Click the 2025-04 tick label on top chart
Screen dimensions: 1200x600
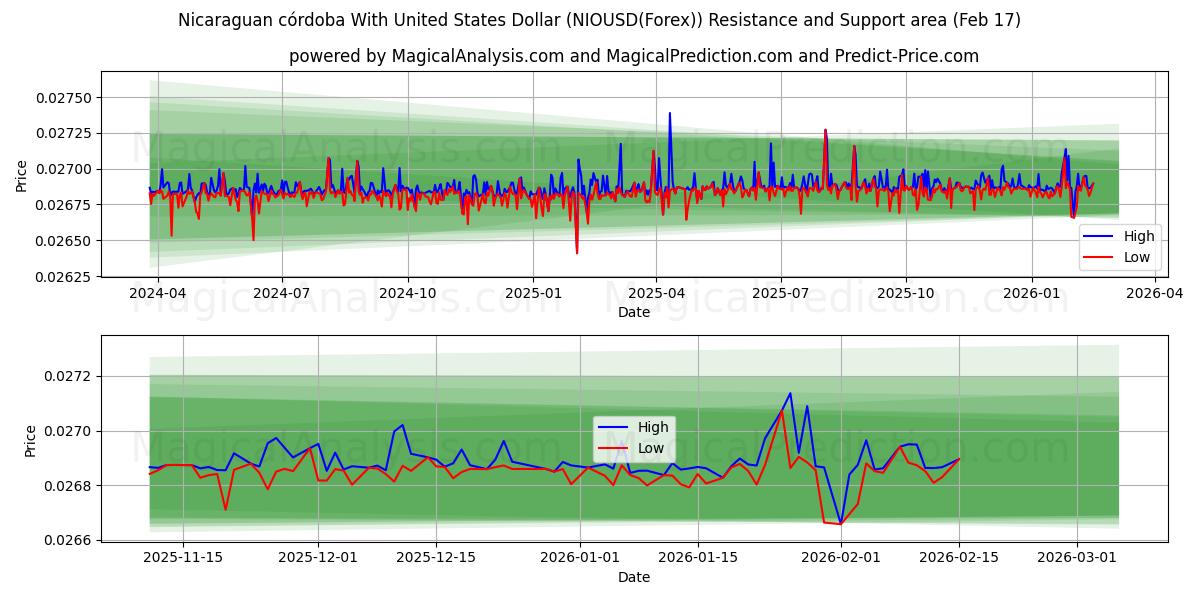click(657, 291)
